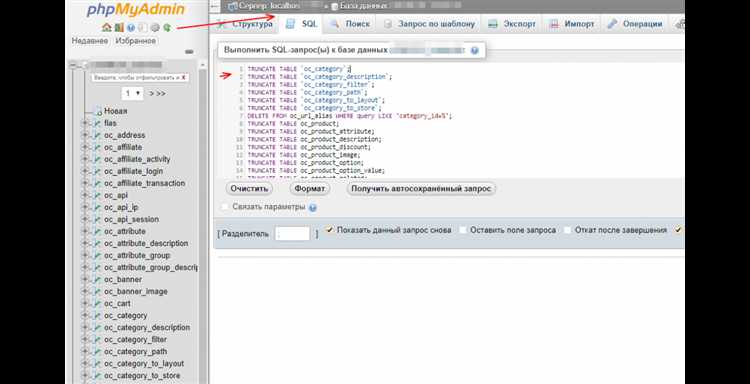
Task: Jump to last page with double arrow
Action: point(161,94)
